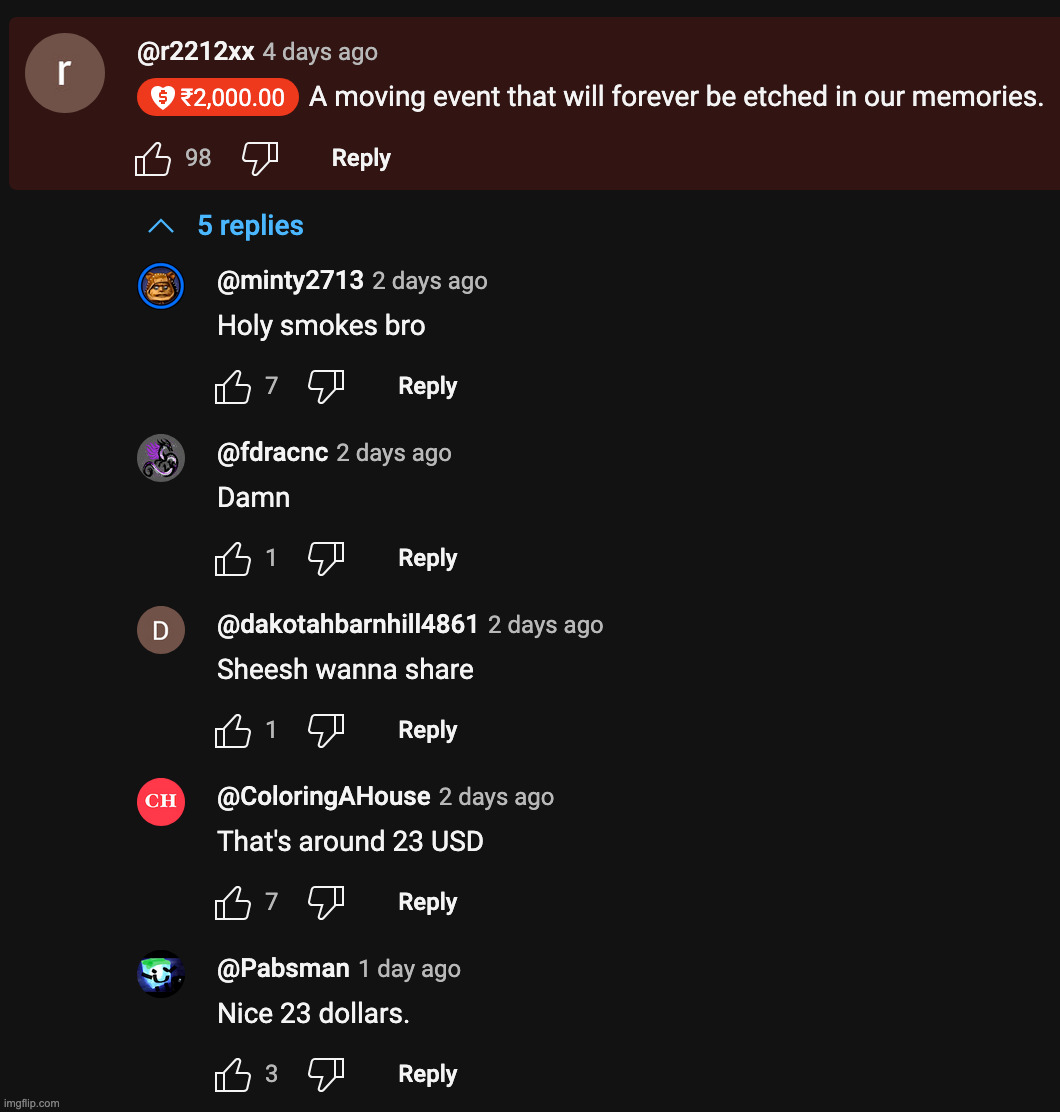Like the 'Holy smokes bro' reply

232,386
